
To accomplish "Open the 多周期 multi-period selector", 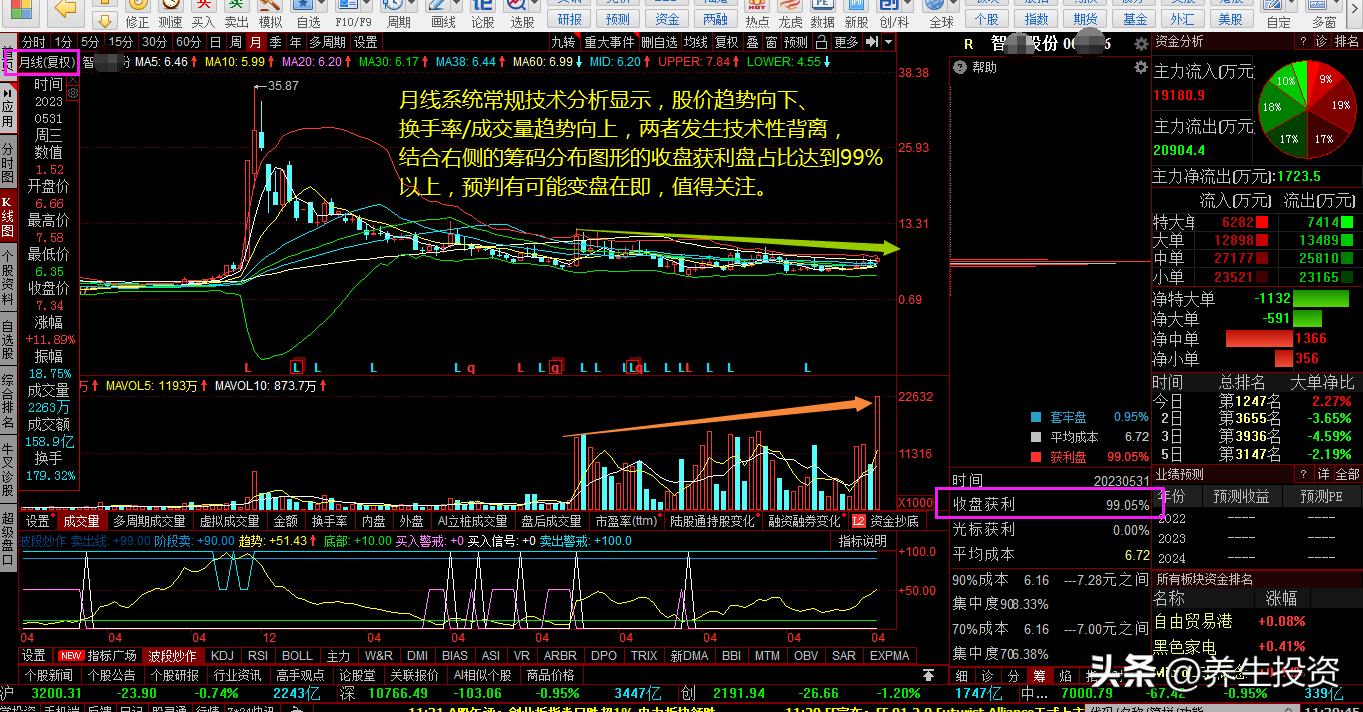I will [327, 42].
